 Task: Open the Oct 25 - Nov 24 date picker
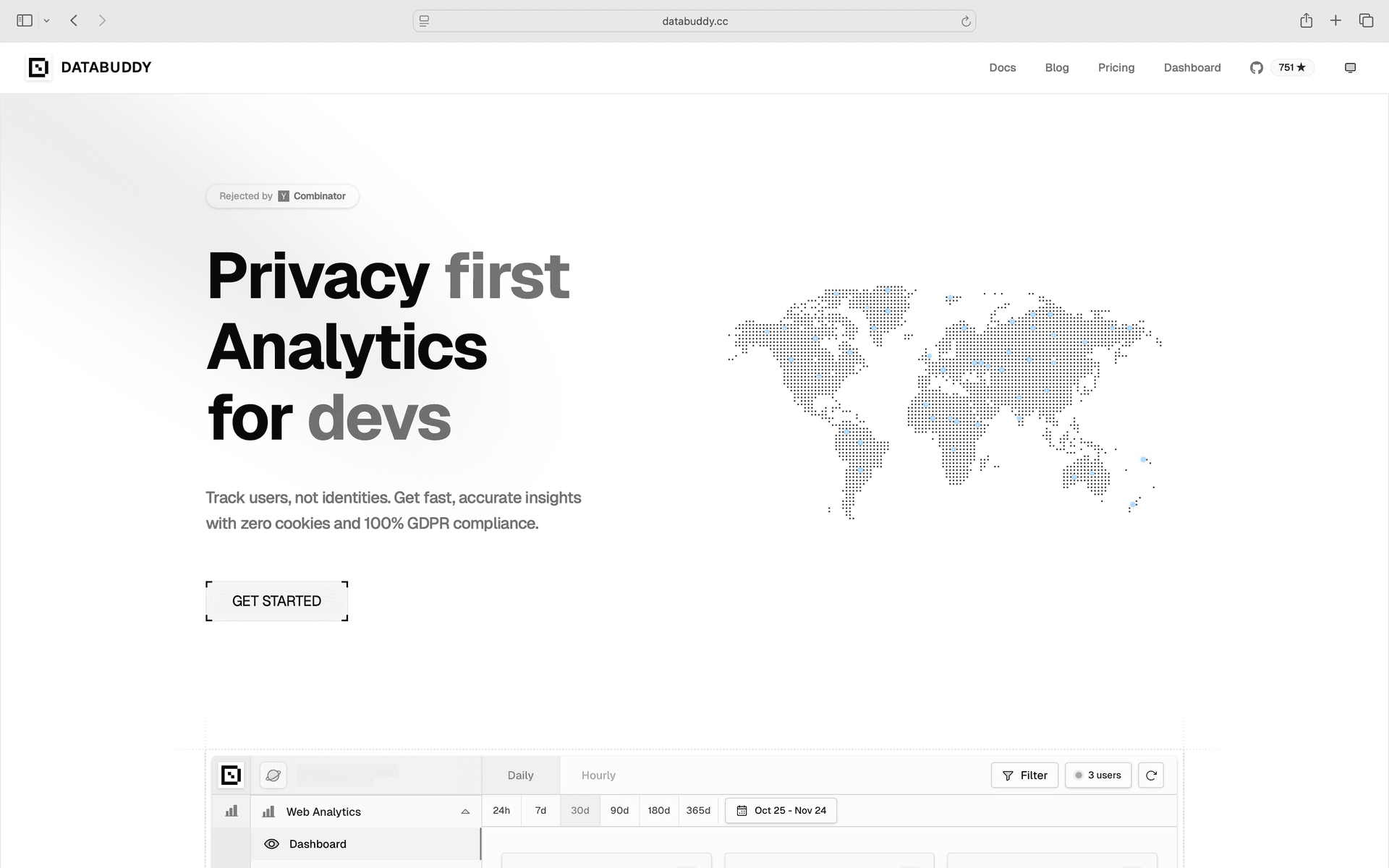click(x=781, y=810)
